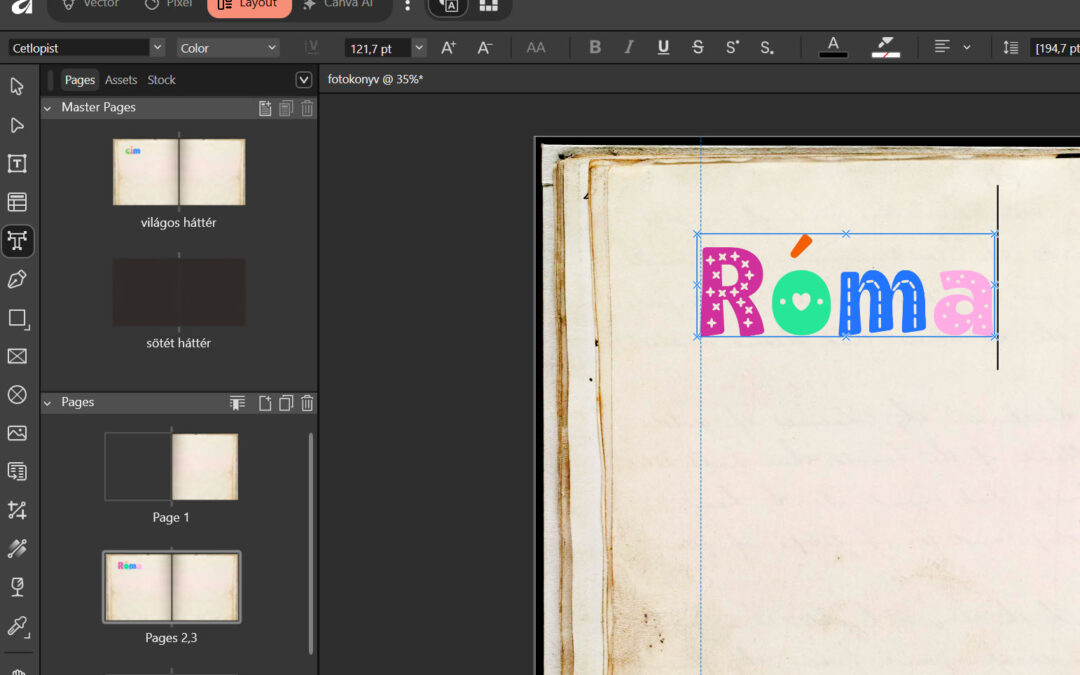1080x675 pixels.
Task: Open the Cetlopist font family dropdown
Action: 157,48
